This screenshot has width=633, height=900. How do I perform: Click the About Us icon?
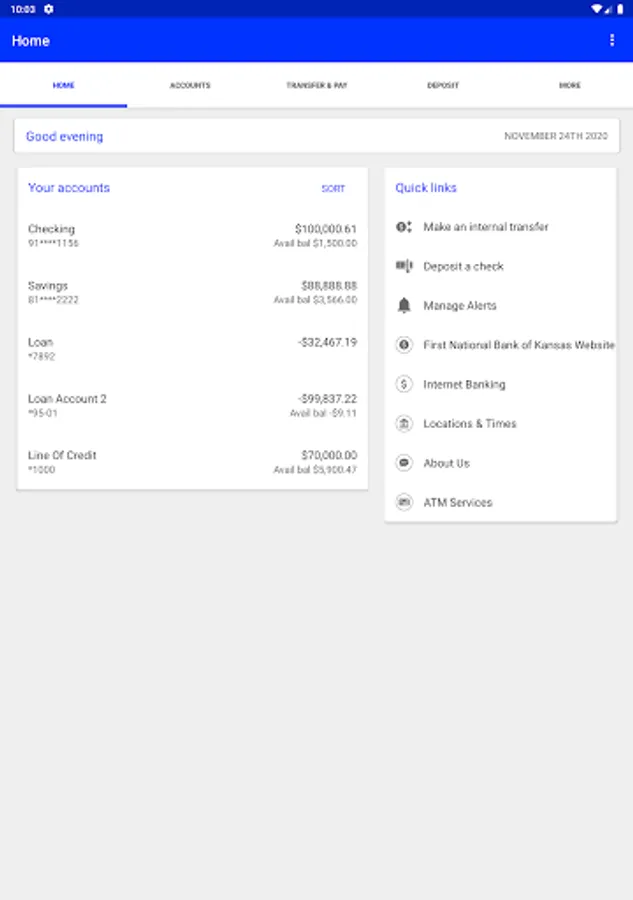coord(404,463)
